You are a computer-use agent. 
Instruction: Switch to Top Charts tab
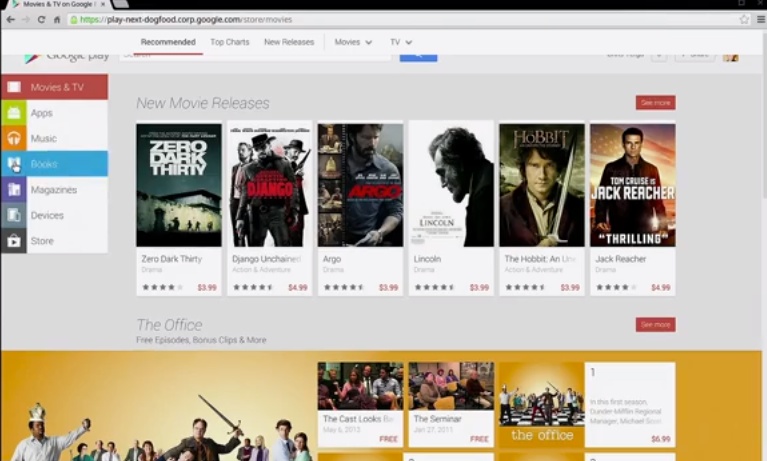230,42
